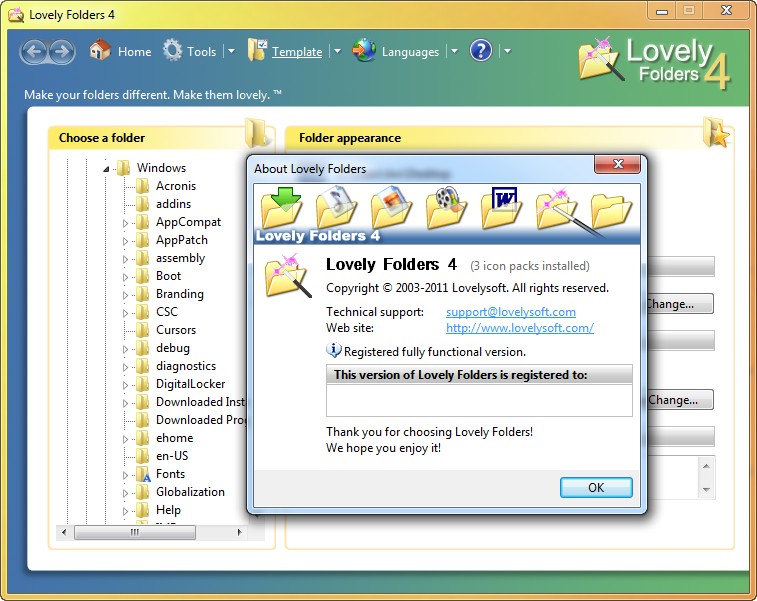Screen dimensions: 757x601
Task: Open the Tools dropdown arrow
Action: tap(231, 51)
